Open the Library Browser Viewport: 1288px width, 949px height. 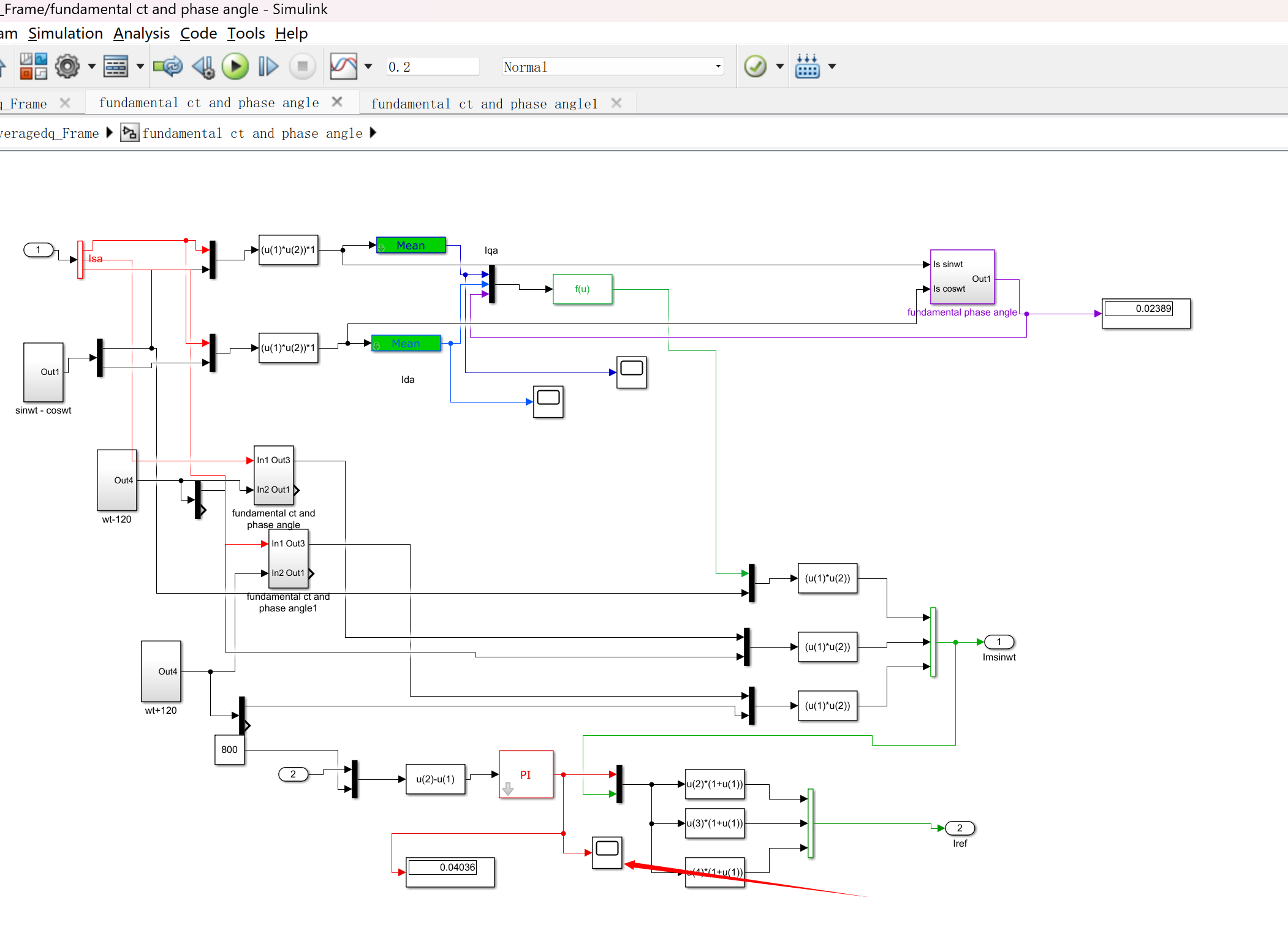[33, 66]
